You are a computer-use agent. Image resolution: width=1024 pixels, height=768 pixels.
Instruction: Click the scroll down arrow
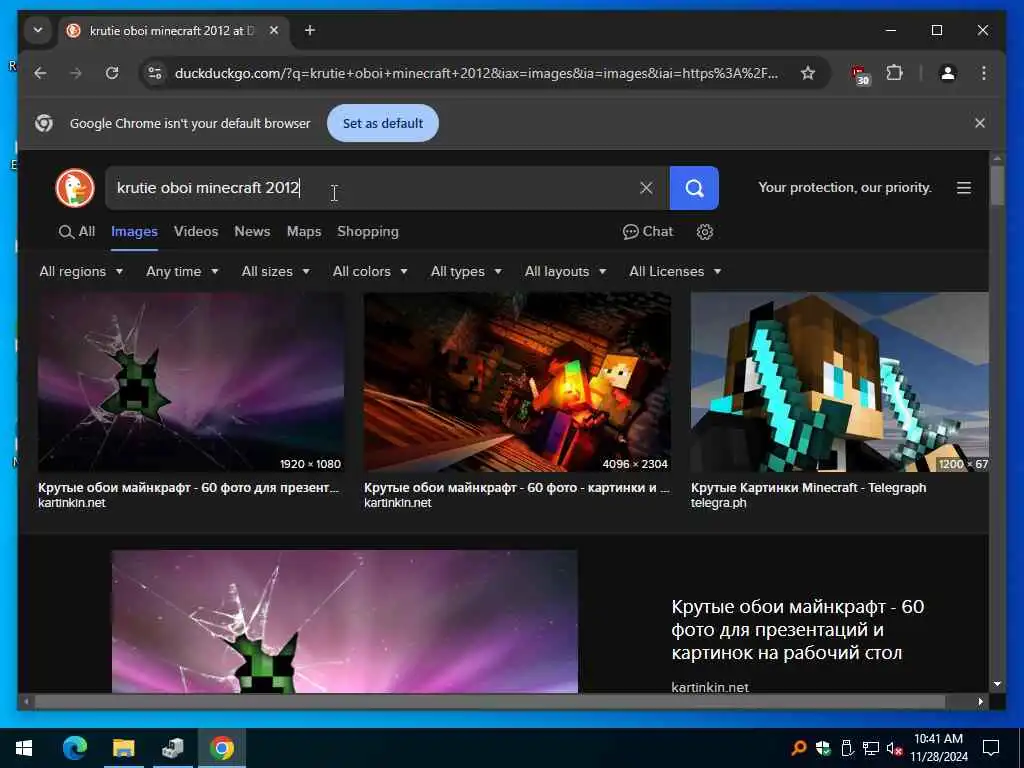click(997, 684)
